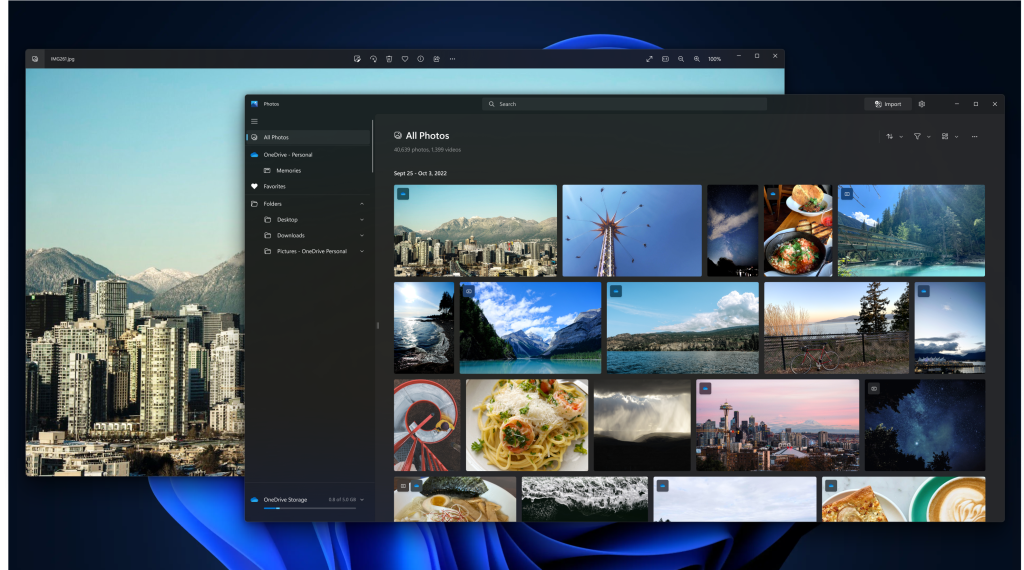Open the sunlit shoreline thumbnail
Image resolution: width=1024 pixels, height=570 pixels.
pyautogui.click(x=424, y=328)
